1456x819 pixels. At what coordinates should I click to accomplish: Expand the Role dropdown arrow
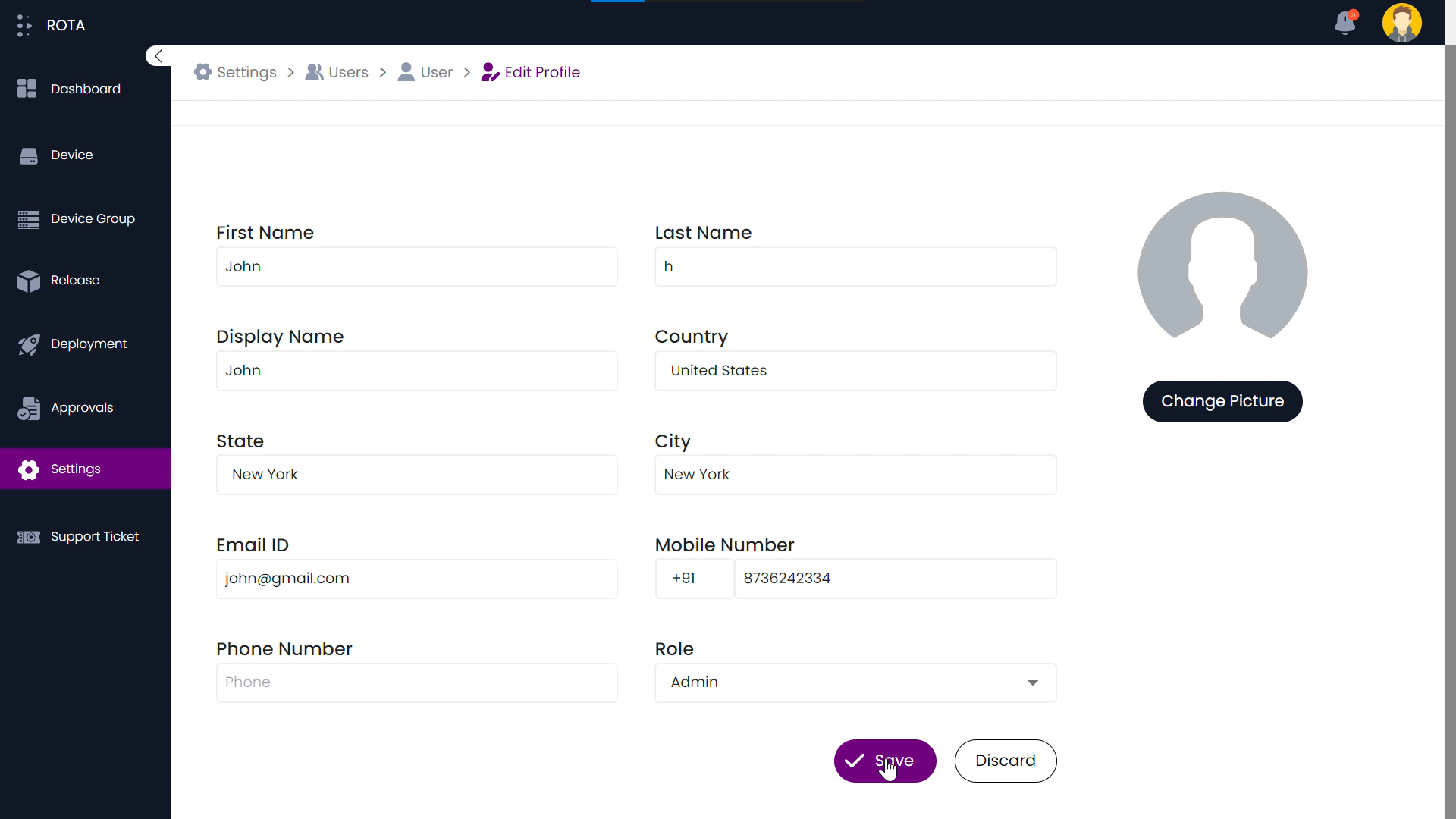tap(1032, 682)
